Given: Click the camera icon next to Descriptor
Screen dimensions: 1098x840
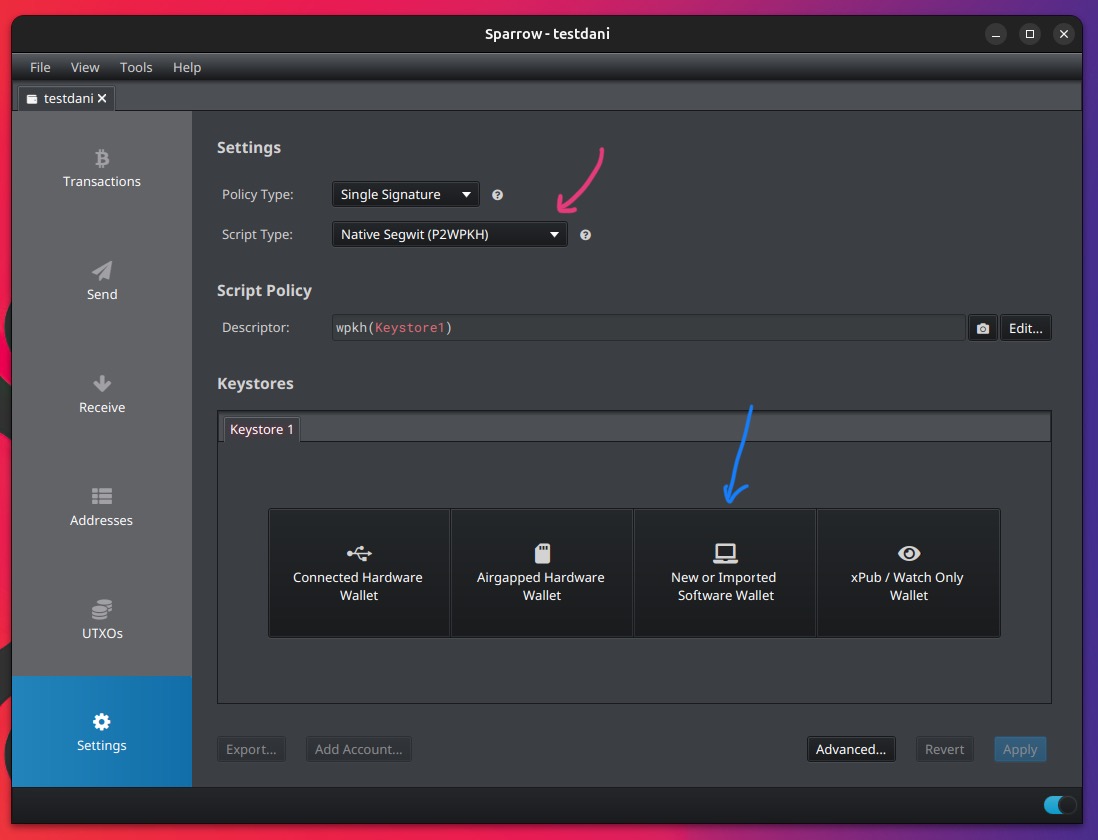Looking at the screenshot, I should pyautogui.click(x=983, y=328).
